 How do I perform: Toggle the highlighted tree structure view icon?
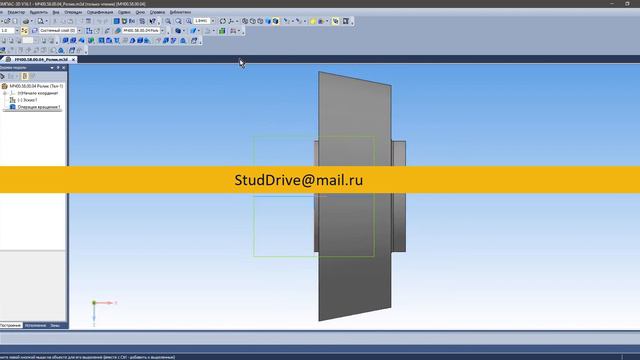(25, 76)
